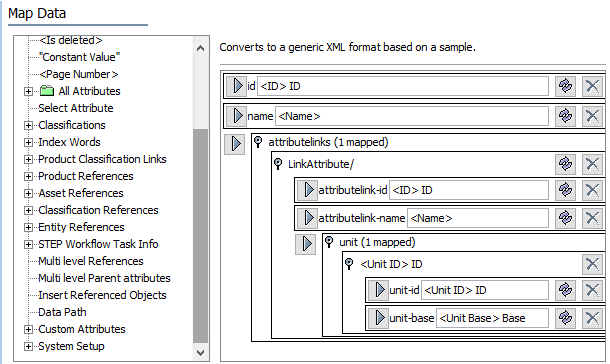Toggle the pin icon beside unit (1 mapped)

click(329, 242)
